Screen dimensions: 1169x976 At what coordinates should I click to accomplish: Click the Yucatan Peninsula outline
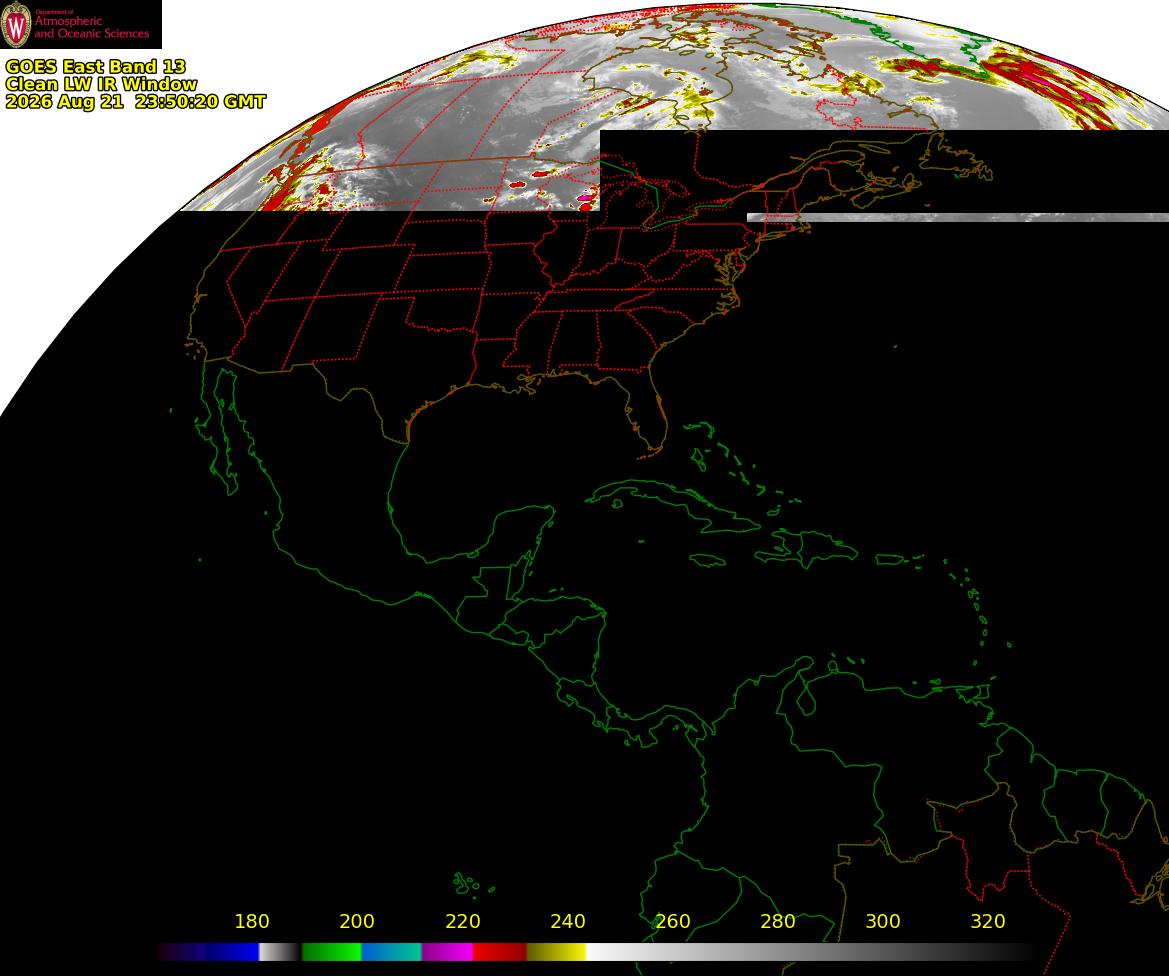coord(514,535)
